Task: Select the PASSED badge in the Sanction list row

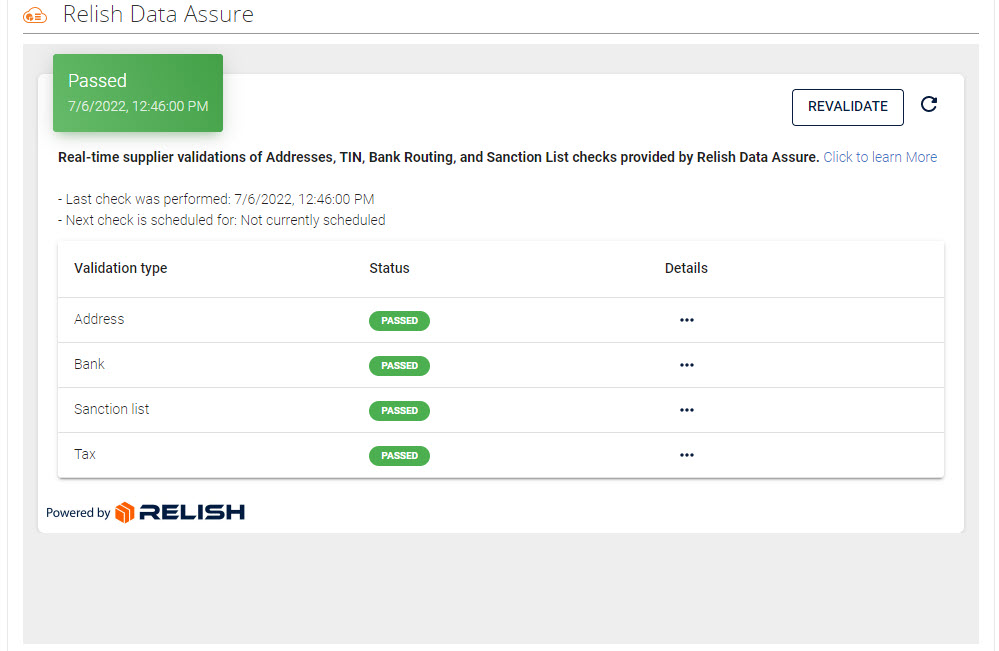Action: click(399, 410)
